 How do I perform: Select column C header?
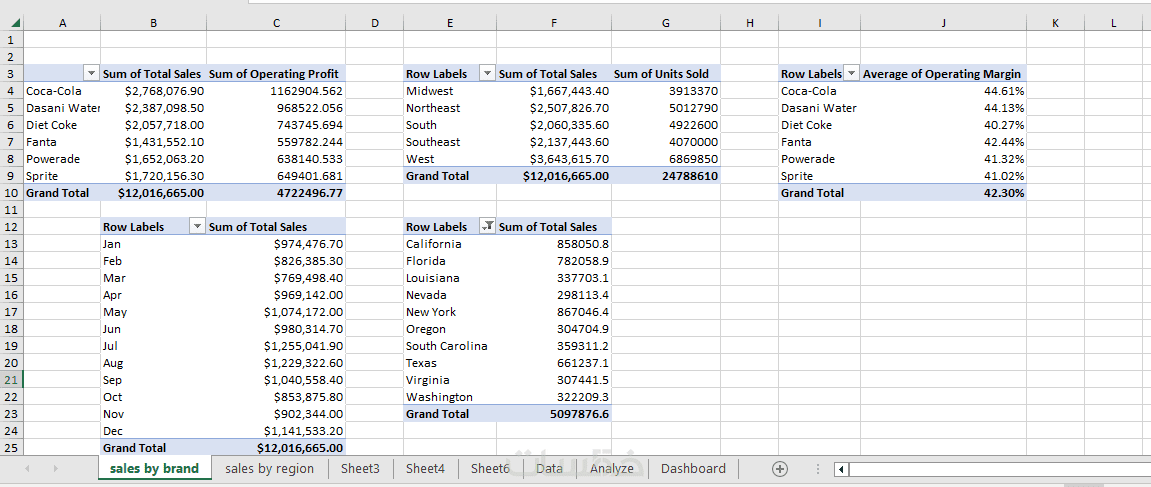click(x=276, y=23)
